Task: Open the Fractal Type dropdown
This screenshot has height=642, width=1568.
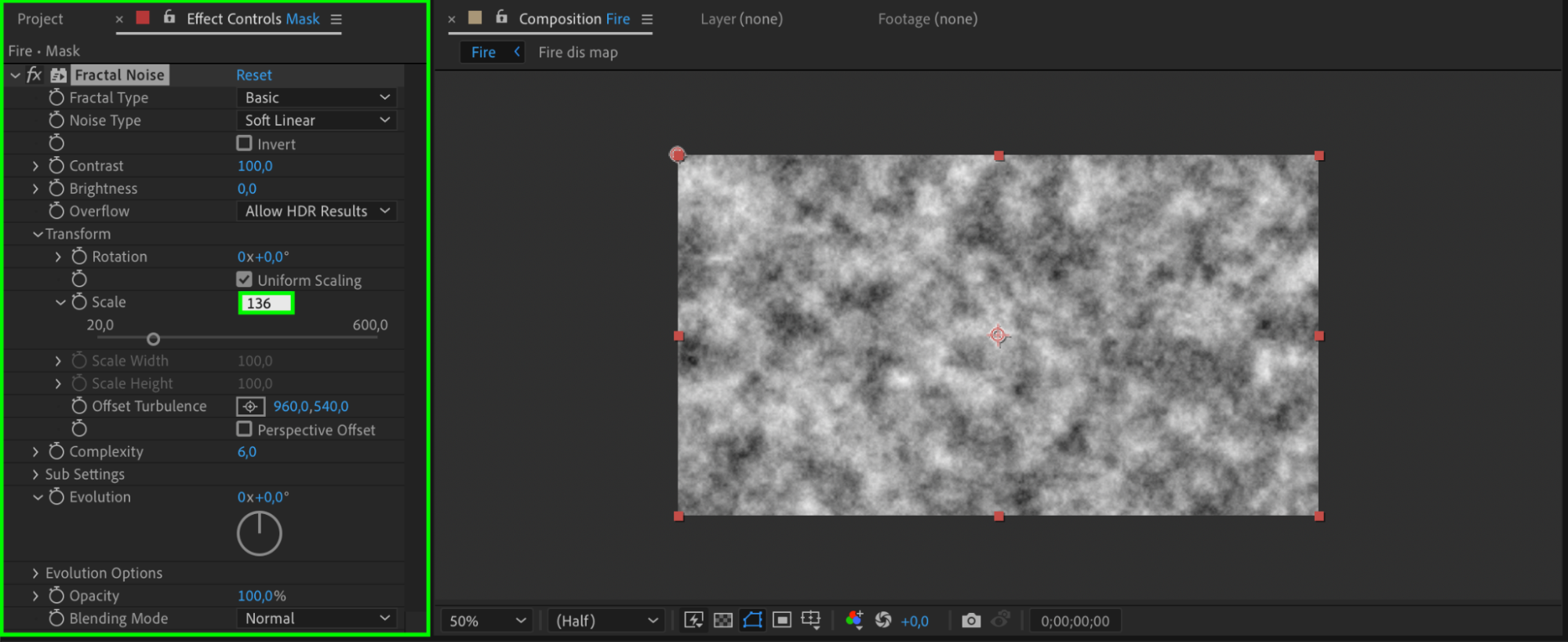Action: point(316,97)
